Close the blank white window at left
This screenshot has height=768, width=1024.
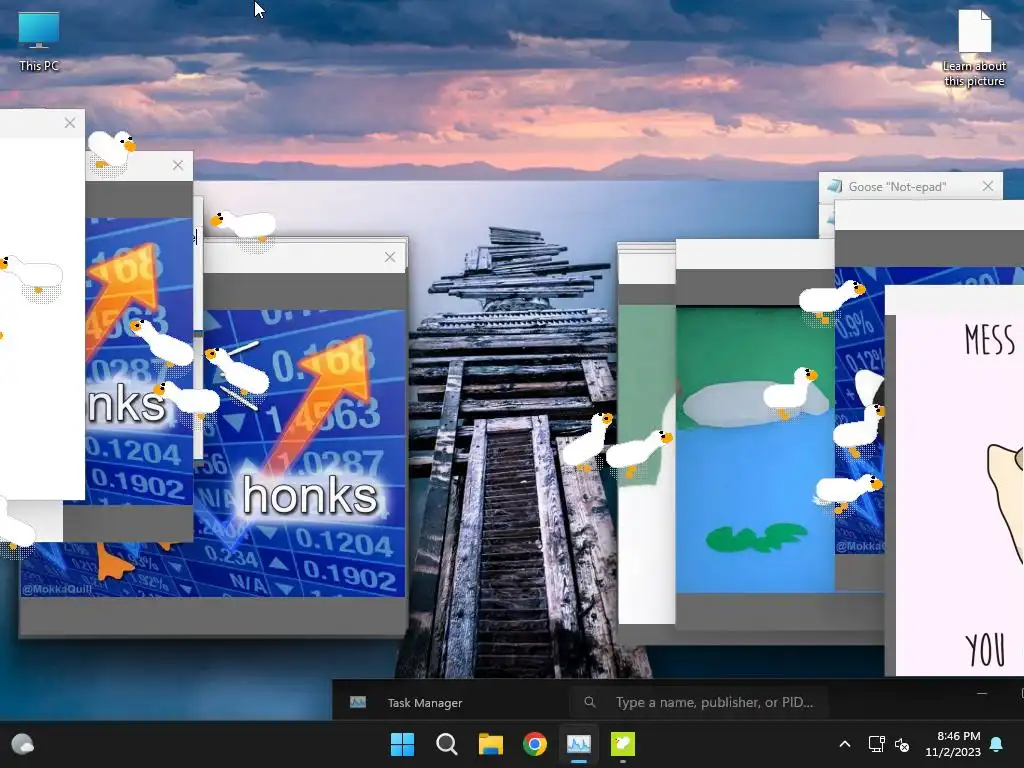point(70,123)
